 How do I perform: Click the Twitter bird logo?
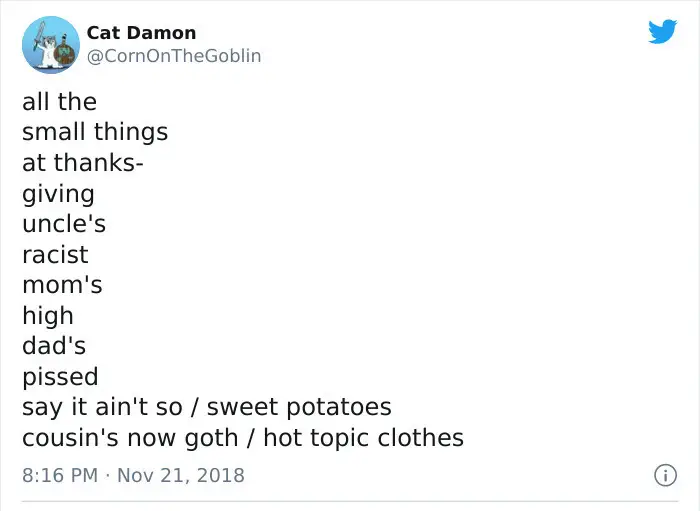662,31
